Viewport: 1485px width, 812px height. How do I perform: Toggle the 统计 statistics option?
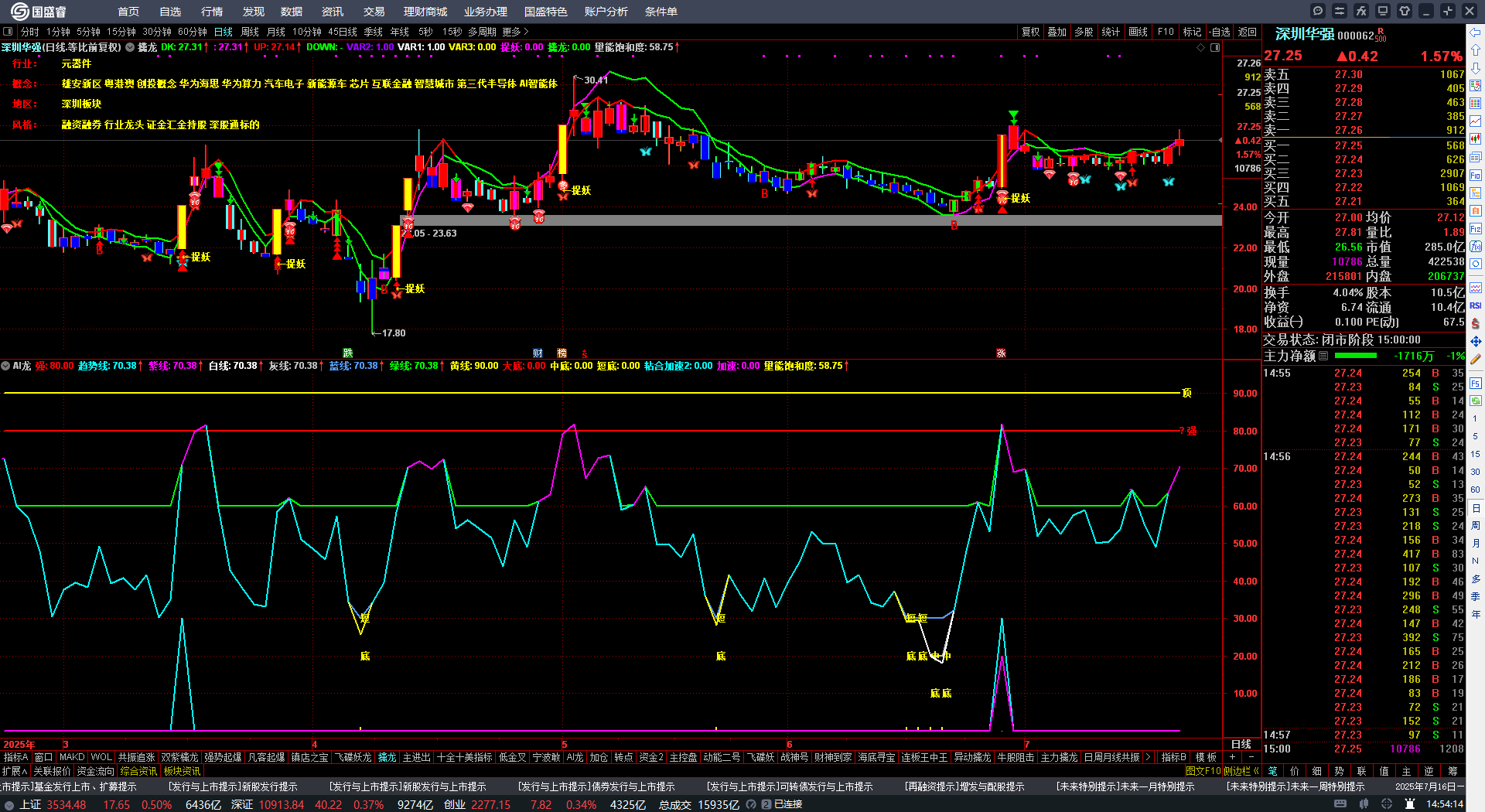coord(1111,32)
